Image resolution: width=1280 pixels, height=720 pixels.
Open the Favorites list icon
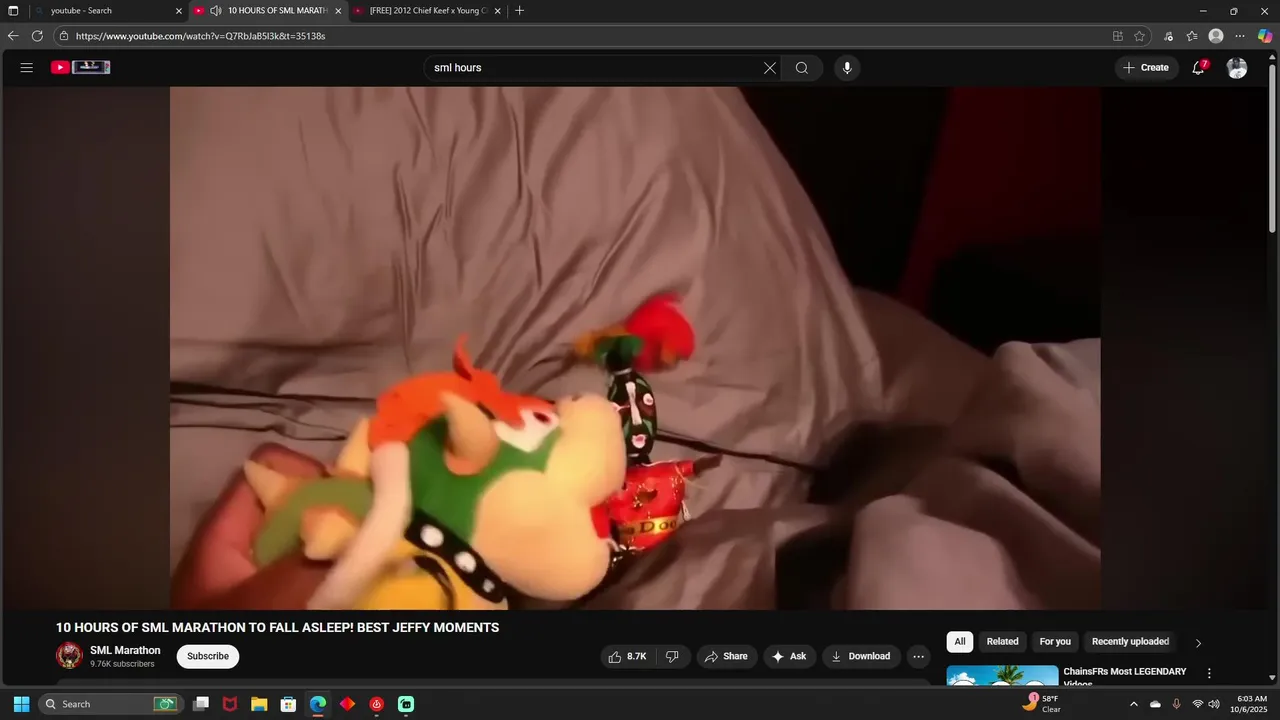pos(1192,36)
